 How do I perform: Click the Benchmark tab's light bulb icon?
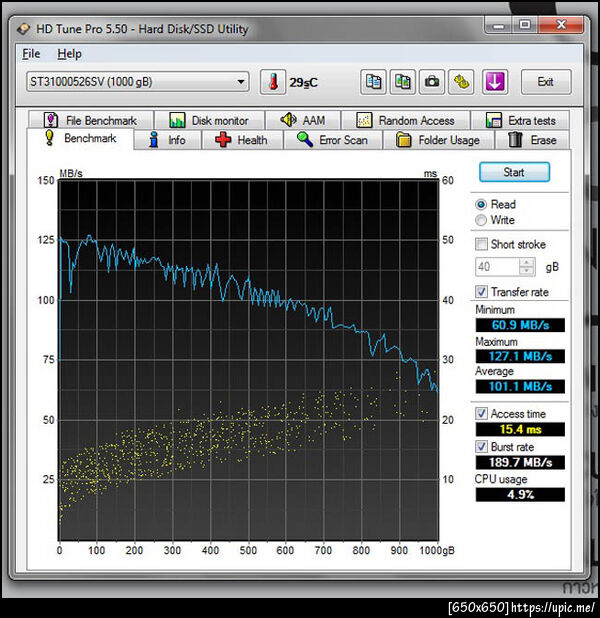coord(49,138)
